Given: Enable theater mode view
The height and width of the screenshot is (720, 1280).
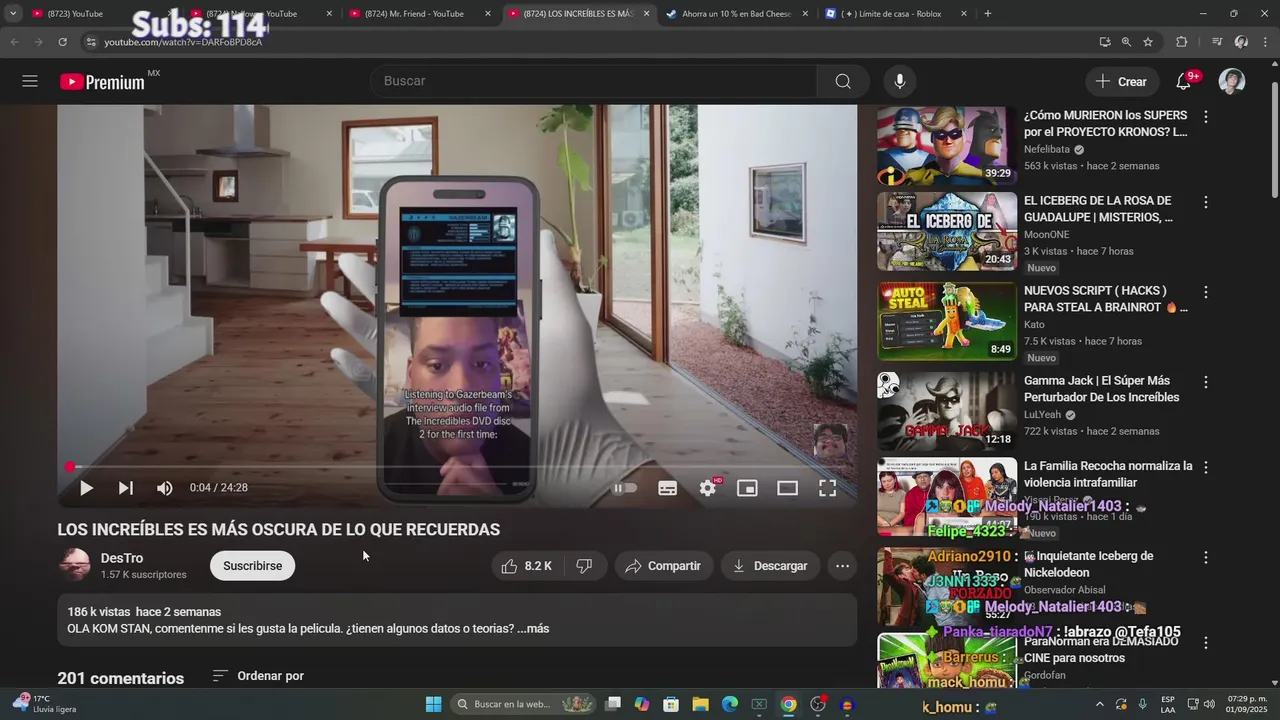Looking at the screenshot, I should pos(788,488).
